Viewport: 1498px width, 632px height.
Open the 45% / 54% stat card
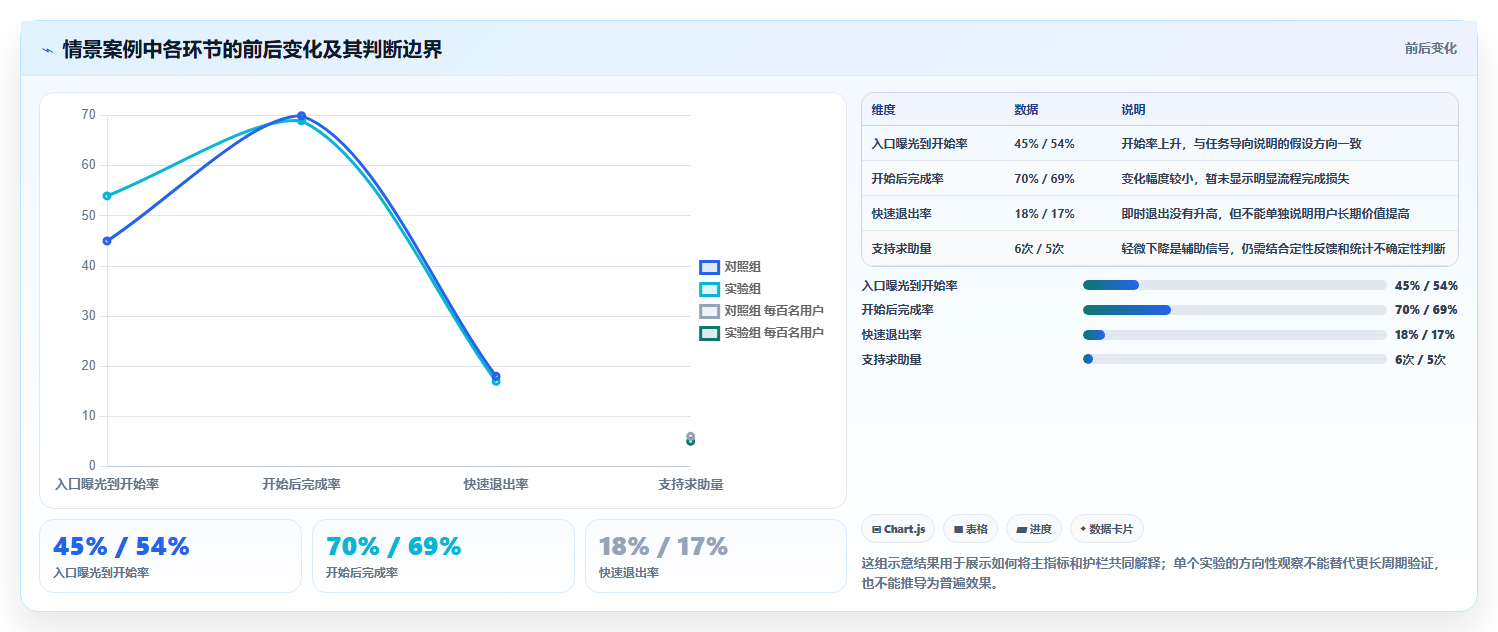[x=170, y=556]
